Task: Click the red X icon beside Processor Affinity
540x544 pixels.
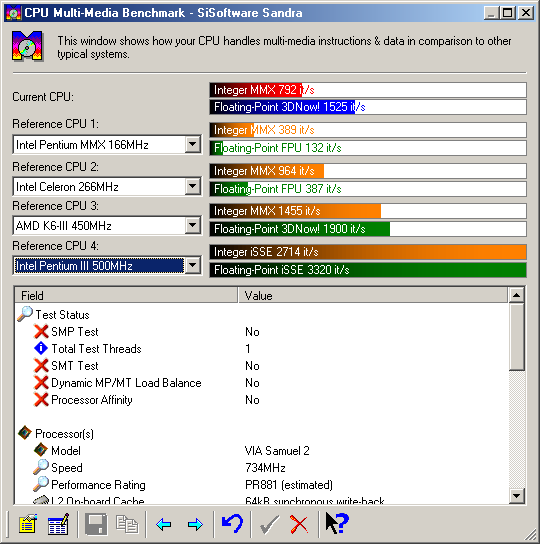Action: [41, 399]
